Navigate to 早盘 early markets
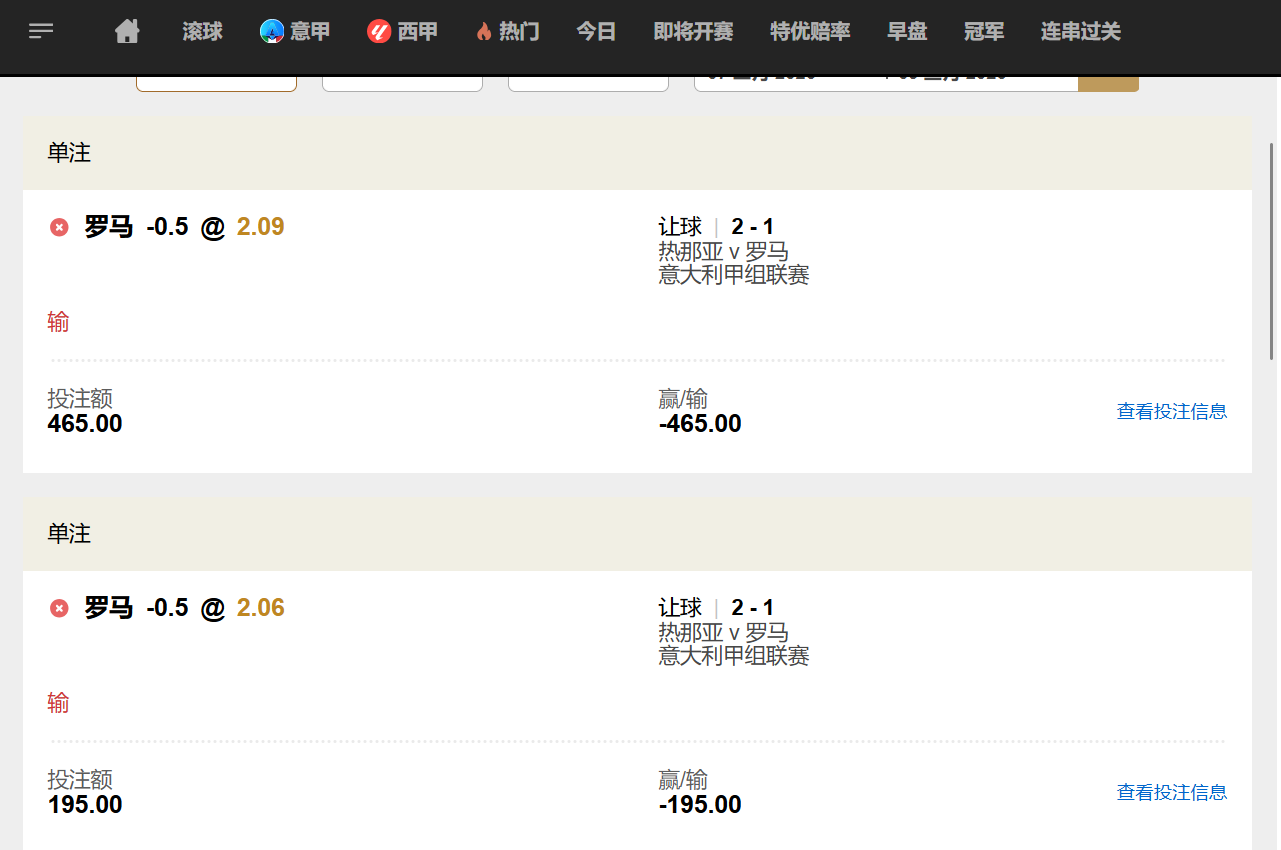Image resolution: width=1281 pixels, height=850 pixels. click(906, 31)
